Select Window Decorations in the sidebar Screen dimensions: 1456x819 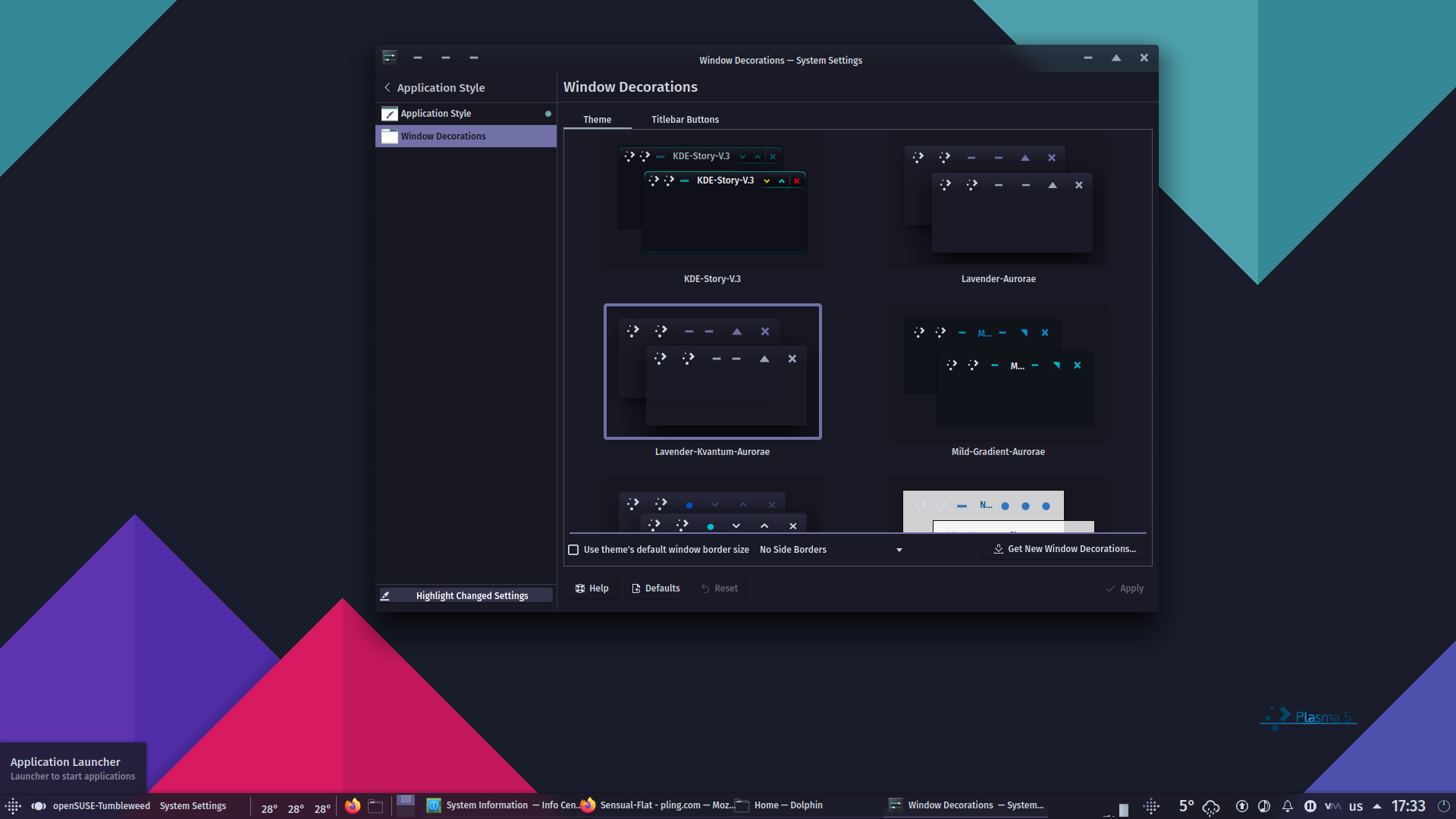466,136
